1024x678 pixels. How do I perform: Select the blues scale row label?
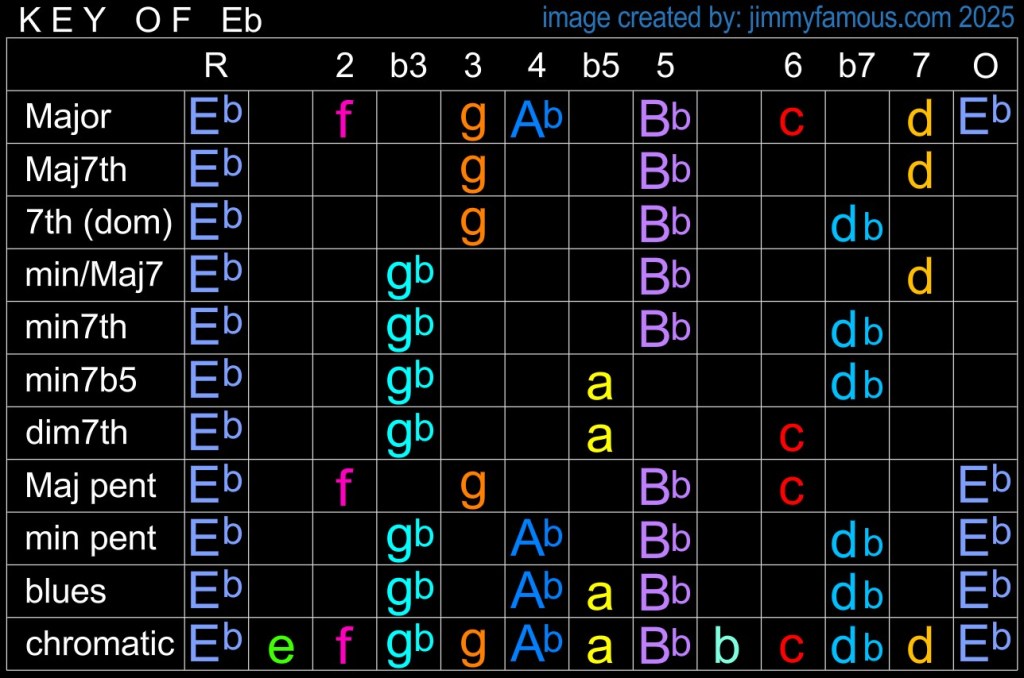click(x=66, y=591)
